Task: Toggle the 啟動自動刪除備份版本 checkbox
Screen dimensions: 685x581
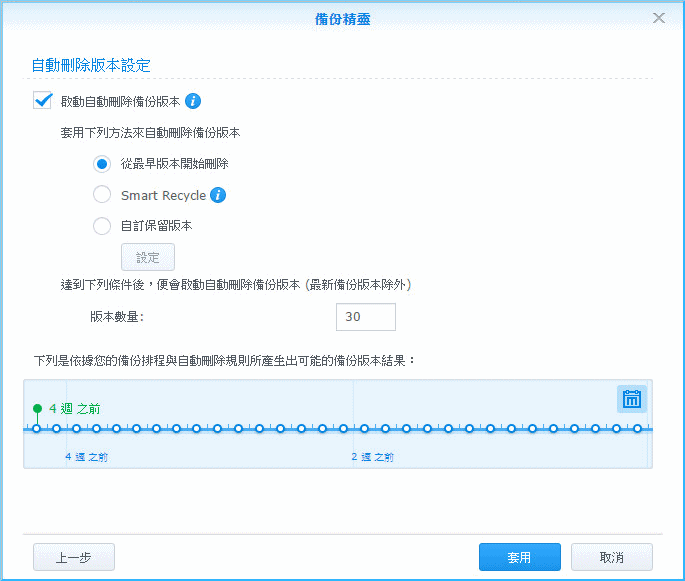Action: click(x=42, y=101)
